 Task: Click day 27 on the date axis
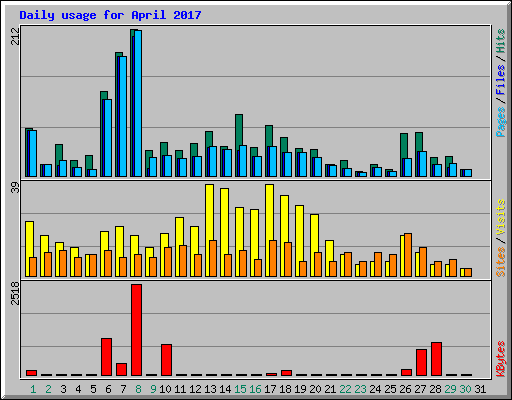point(420,389)
